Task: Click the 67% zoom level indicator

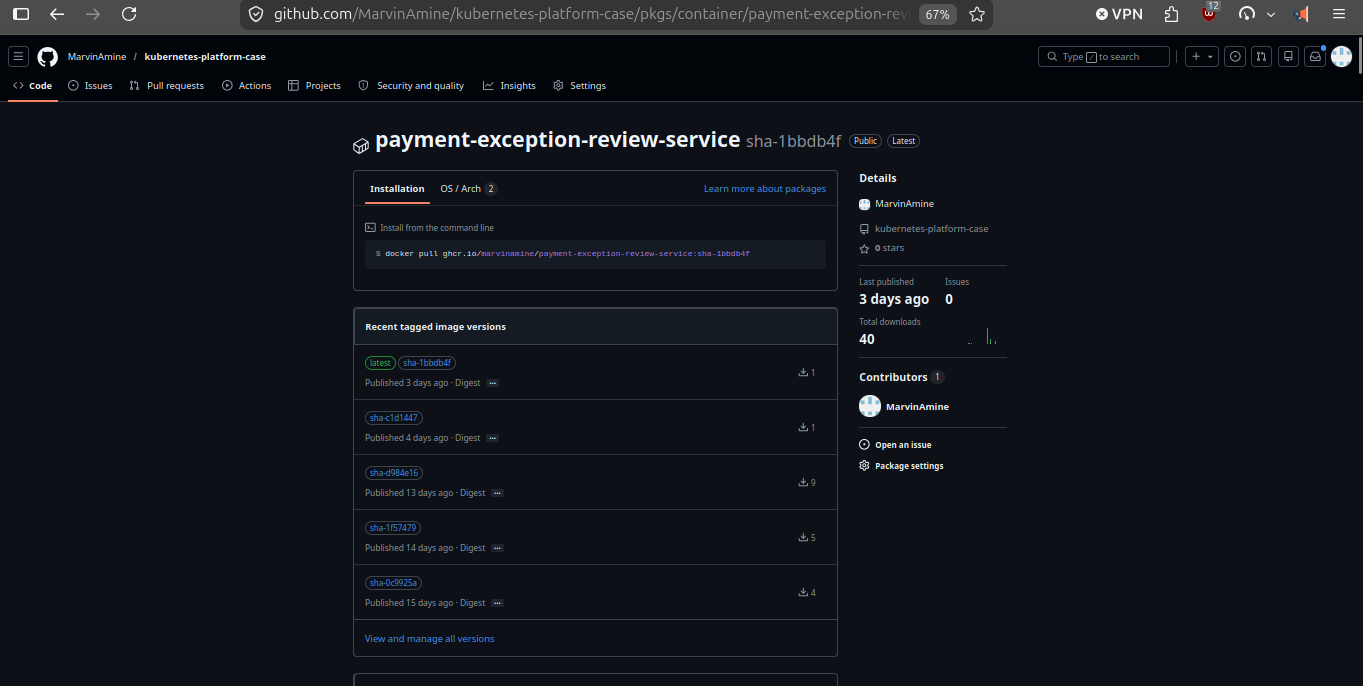Action: 938,14
